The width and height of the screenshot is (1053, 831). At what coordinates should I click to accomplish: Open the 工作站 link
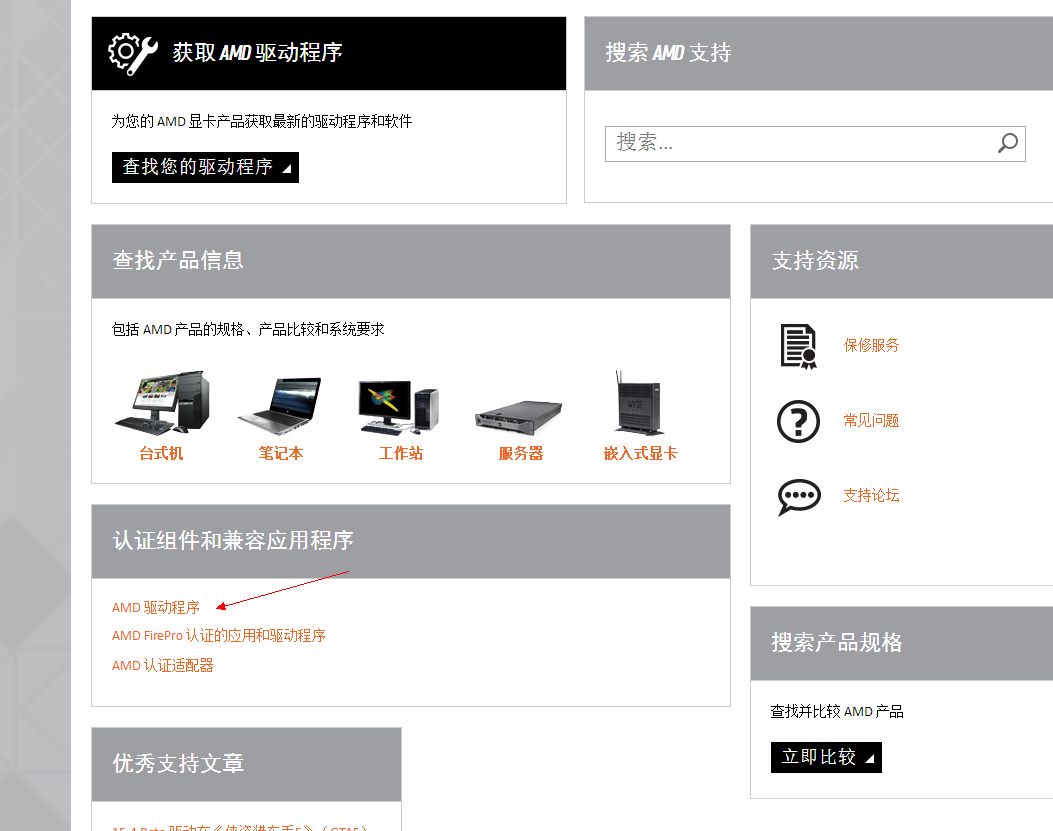pos(401,453)
